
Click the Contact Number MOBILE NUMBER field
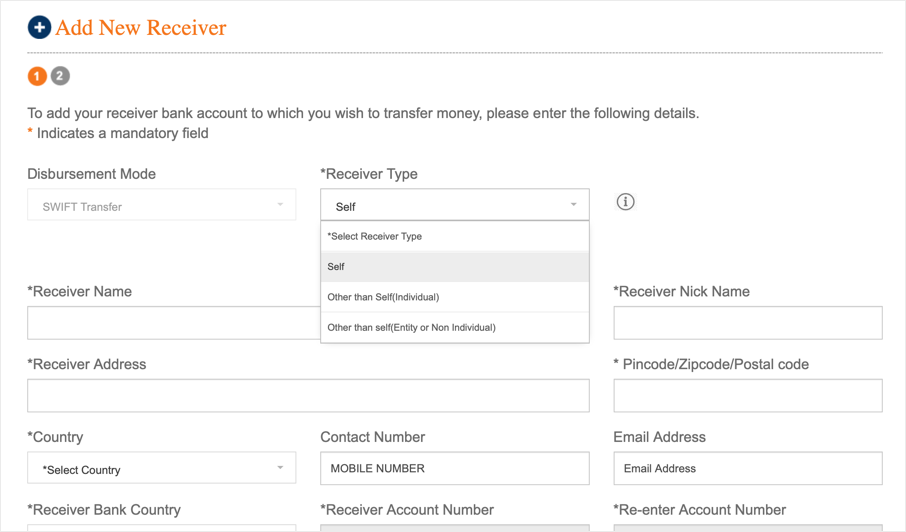454,468
